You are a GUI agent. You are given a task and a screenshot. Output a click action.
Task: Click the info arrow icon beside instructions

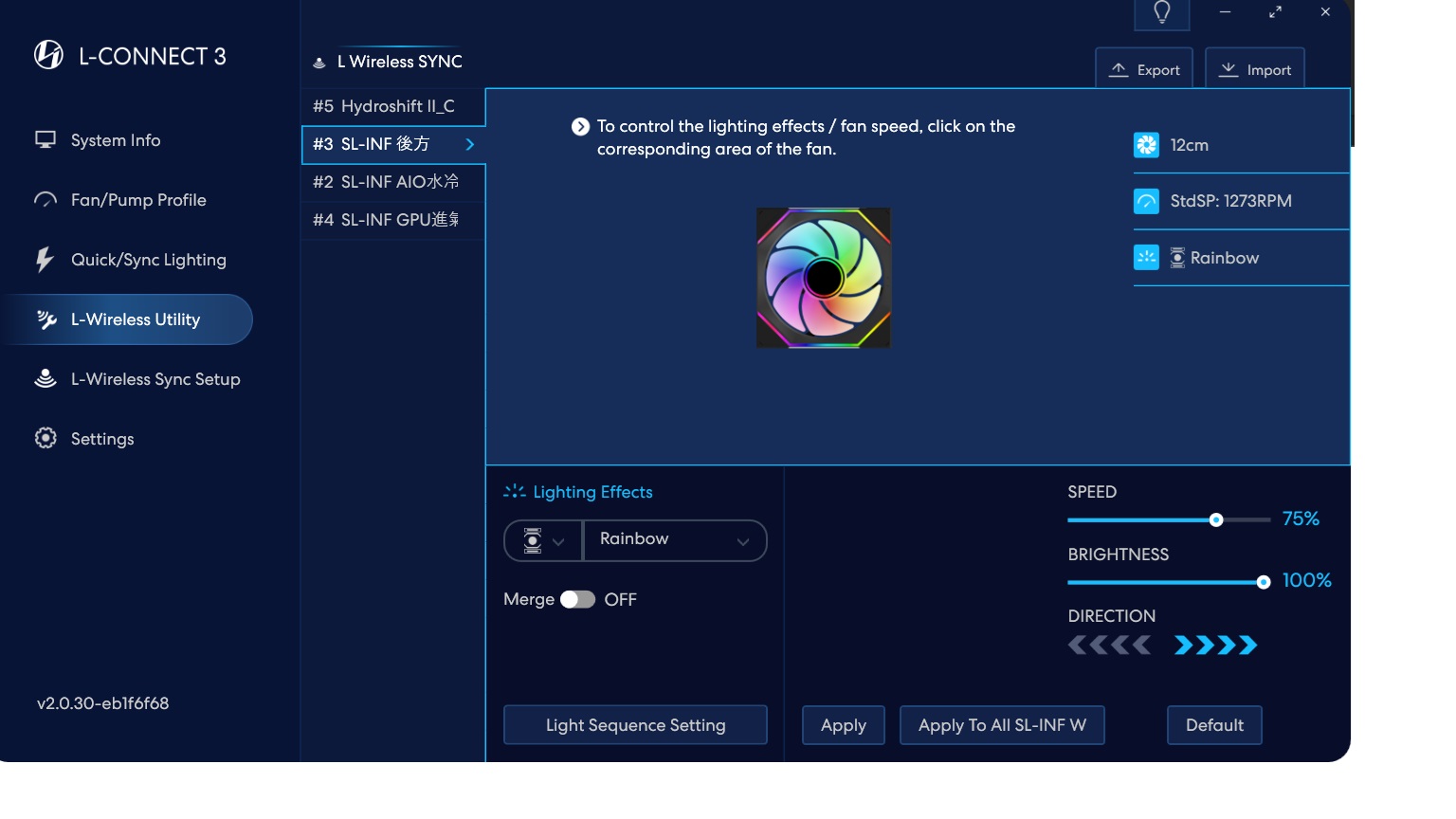[x=580, y=127]
